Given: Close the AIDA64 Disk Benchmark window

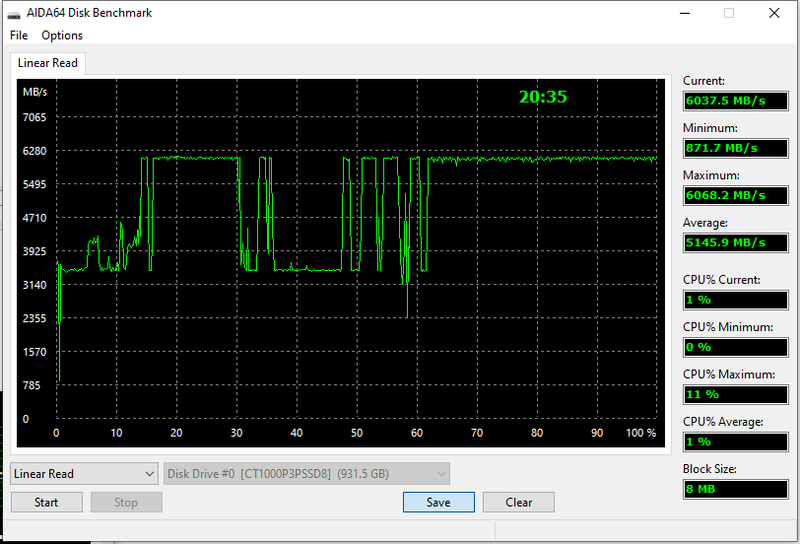Looking at the screenshot, I should [774, 13].
